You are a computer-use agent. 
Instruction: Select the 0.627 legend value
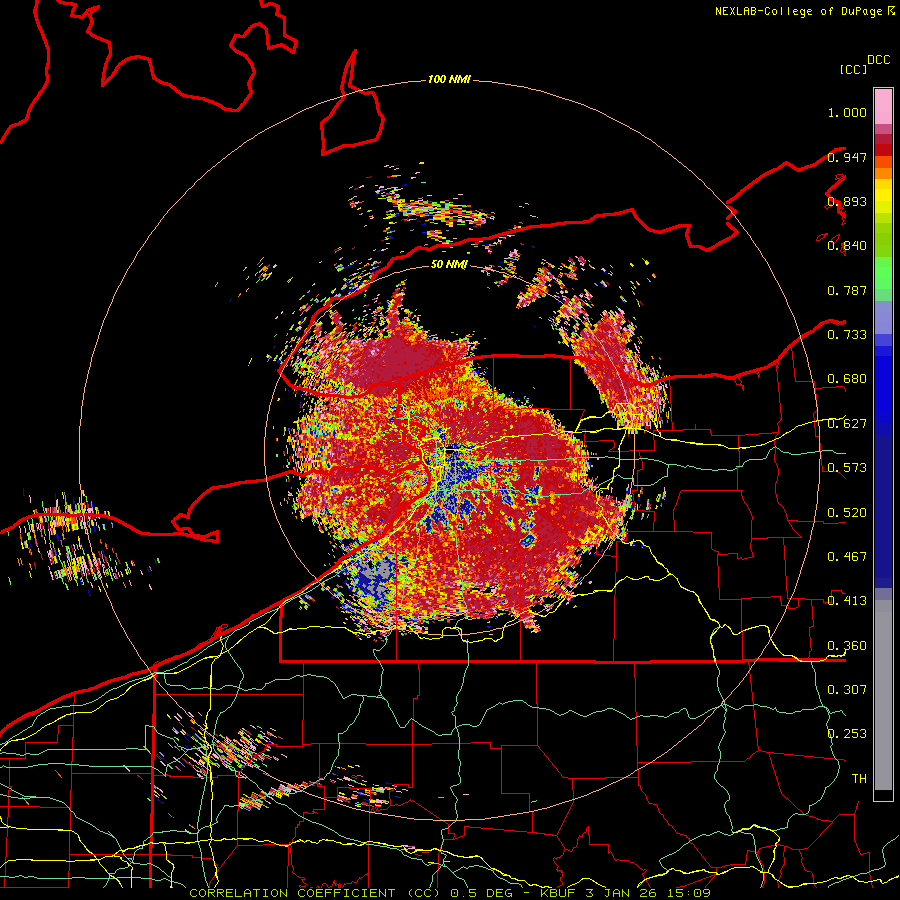coord(847,423)
